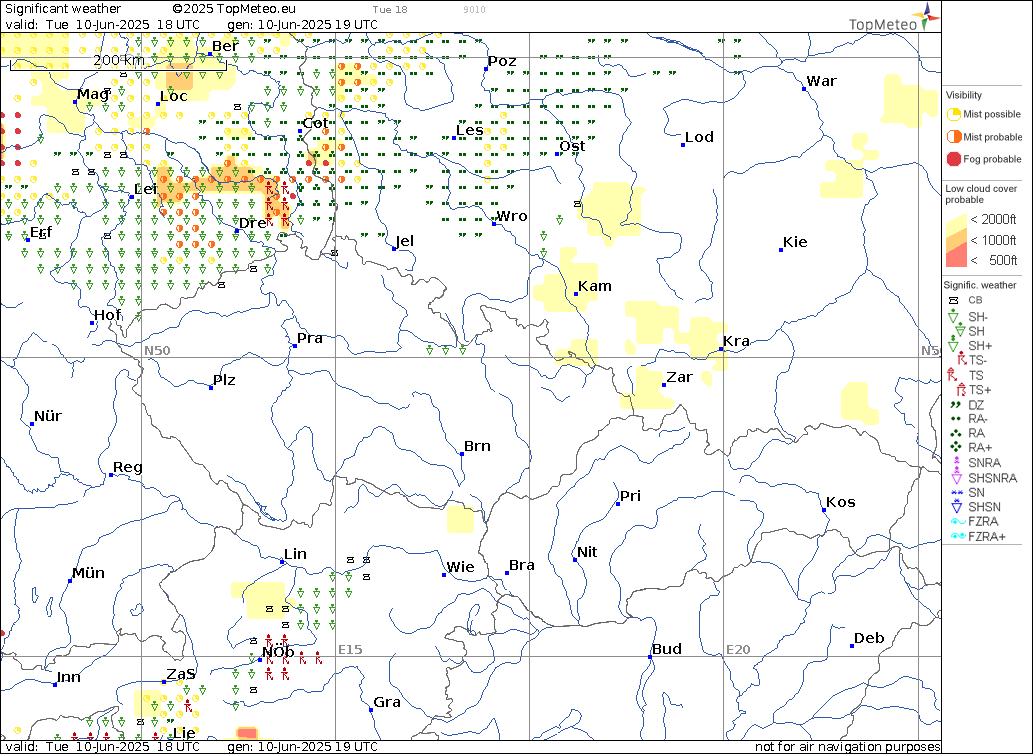Click the Deb city label

pos(869,638)
